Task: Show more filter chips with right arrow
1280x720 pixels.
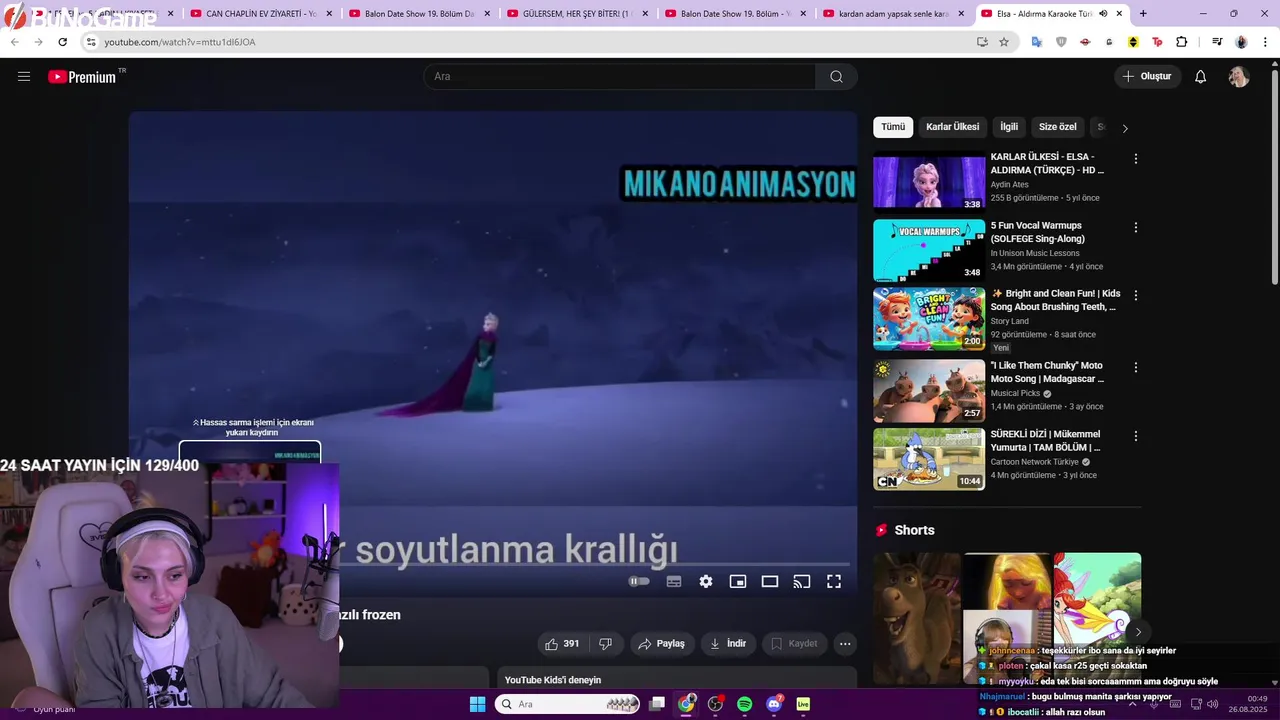Action: coord(1125,128)
